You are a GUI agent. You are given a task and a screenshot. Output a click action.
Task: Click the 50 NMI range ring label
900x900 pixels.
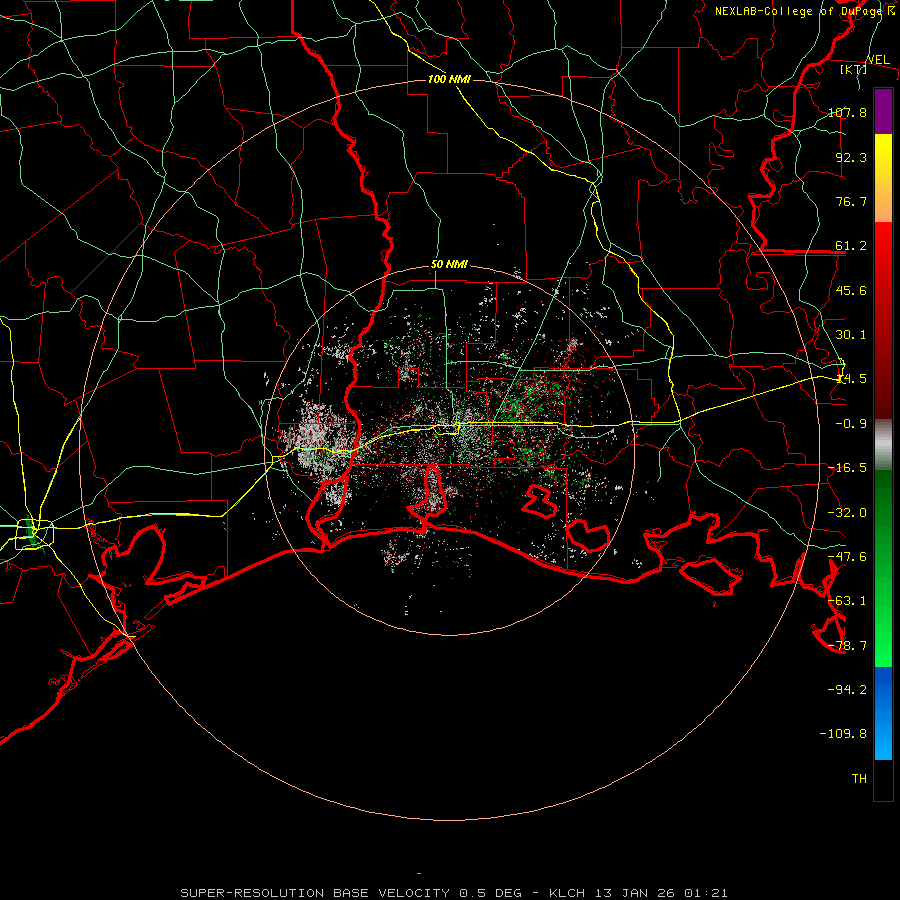pyautogui.click(x=449, y=265)
